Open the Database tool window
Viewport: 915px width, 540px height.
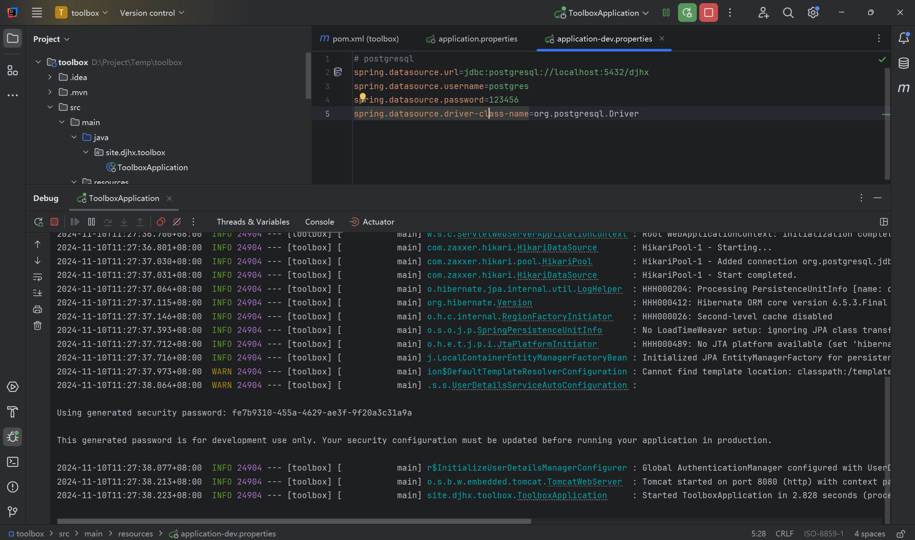point(903,63)
